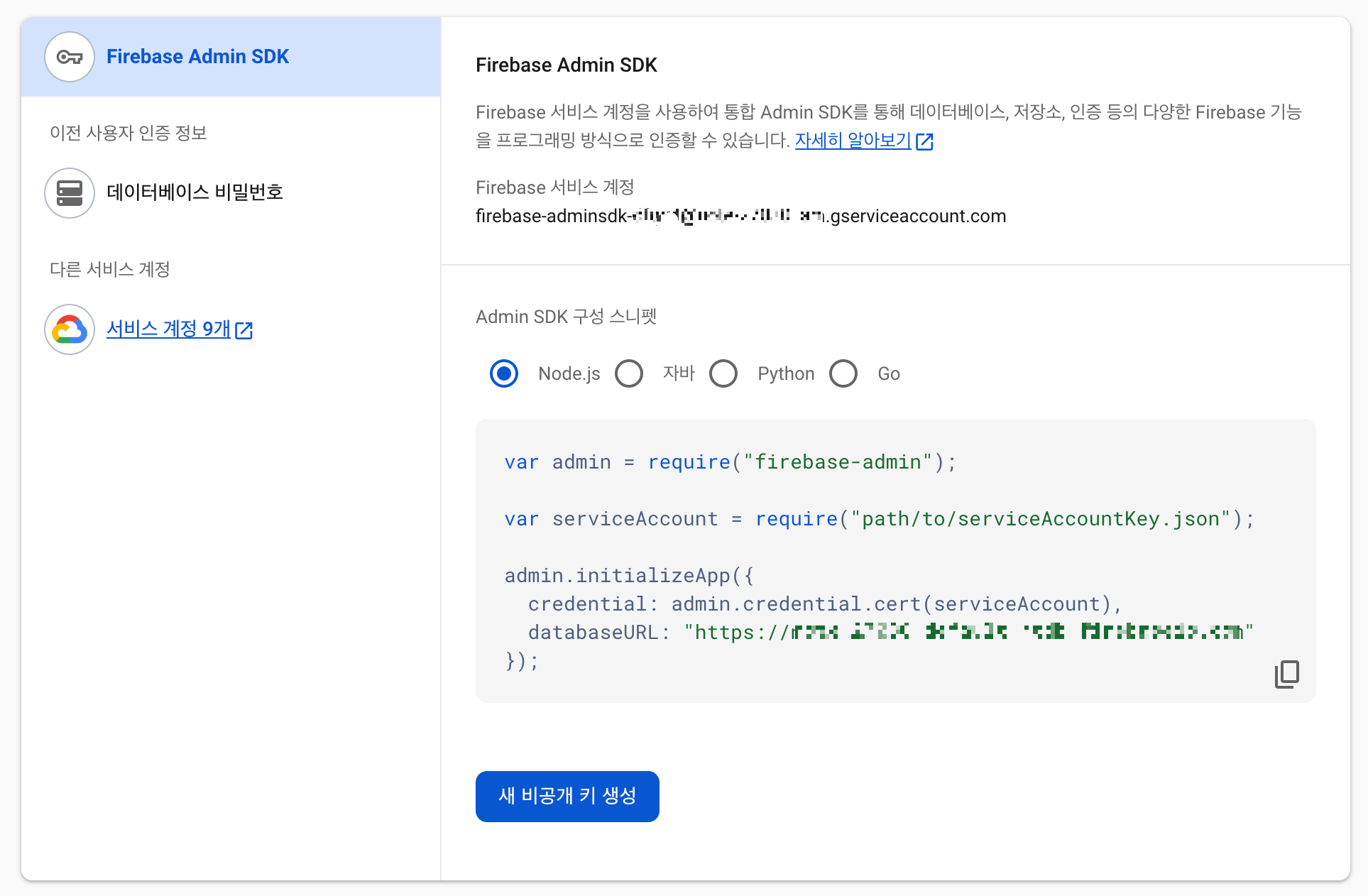The image size is (1368, 896).
Task: Click the Python label text
Action: pyautogui.click(x=786, y=373)
